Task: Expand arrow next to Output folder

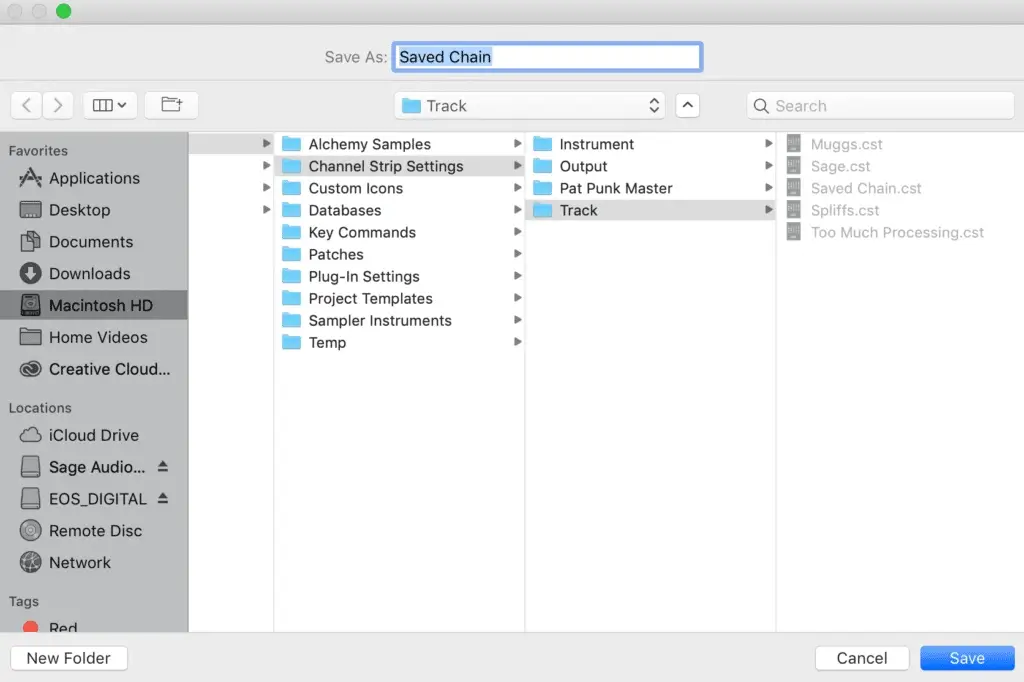Action: click(x=769, y=165)
